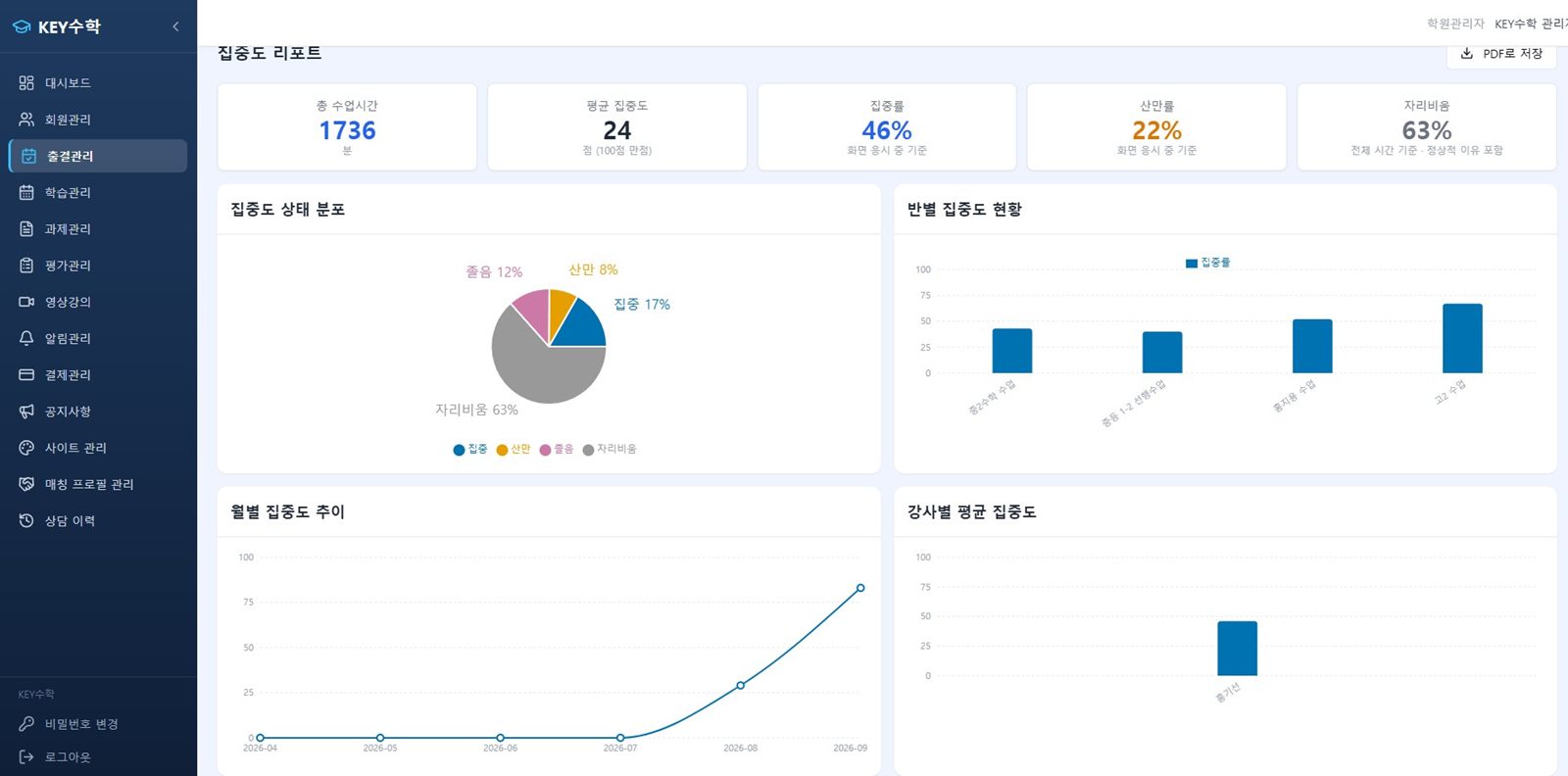Open 비밀번호 변경 key icon
The width and height of the screenshot is (1568, 776).
coord(26,724)
